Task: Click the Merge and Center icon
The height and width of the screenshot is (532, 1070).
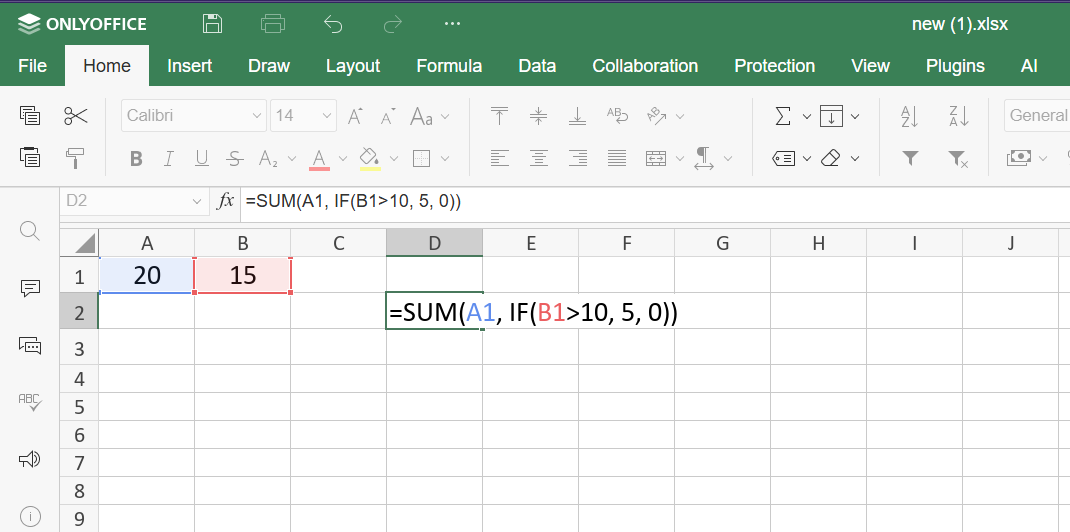Action: coord(656,159)
